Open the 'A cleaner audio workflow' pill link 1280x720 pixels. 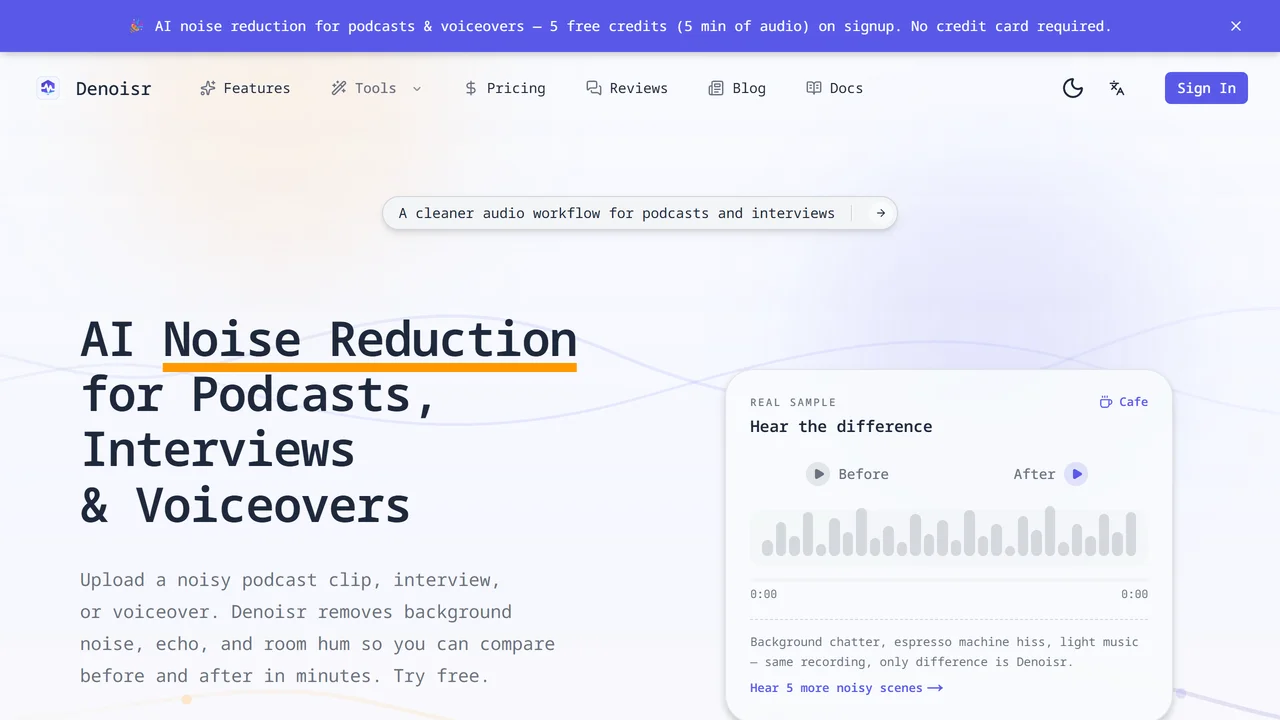click(x=640, y=213)
